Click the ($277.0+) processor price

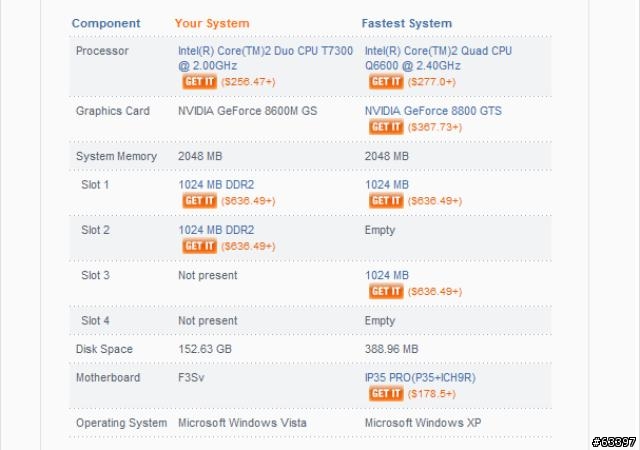tap(431, 82)
